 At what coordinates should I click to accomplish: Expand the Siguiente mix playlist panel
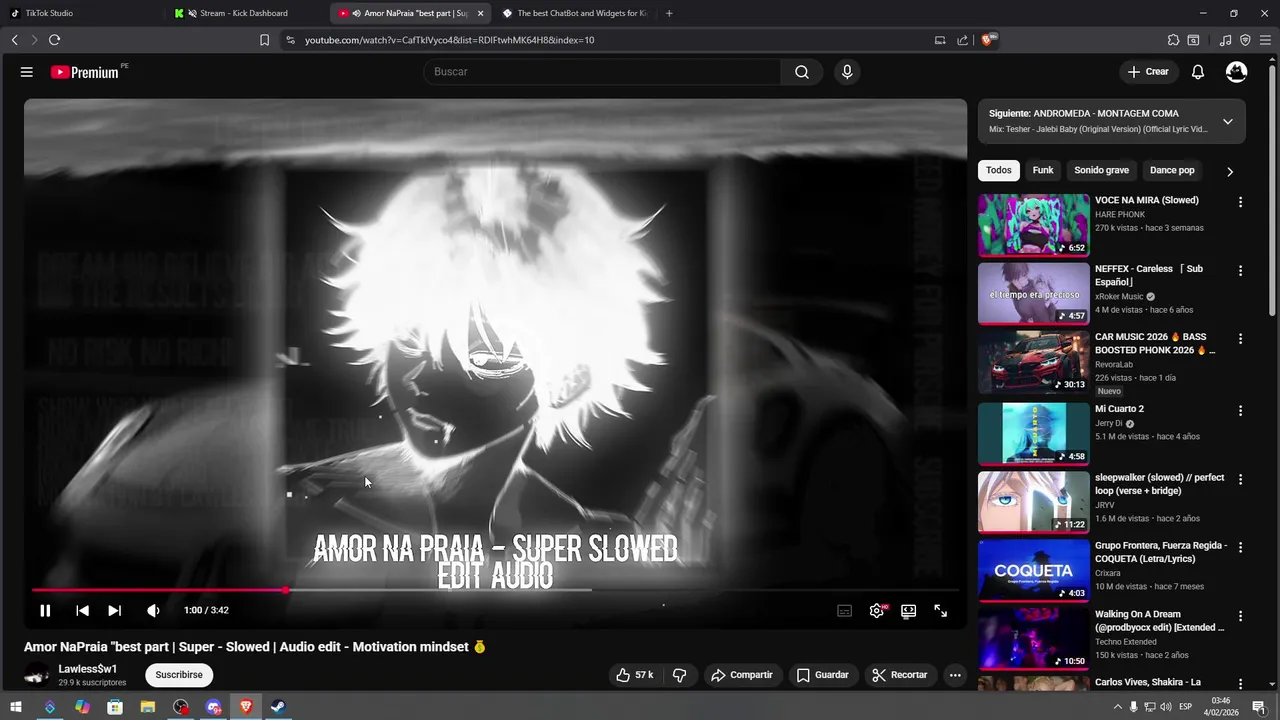coord(1228,121)
